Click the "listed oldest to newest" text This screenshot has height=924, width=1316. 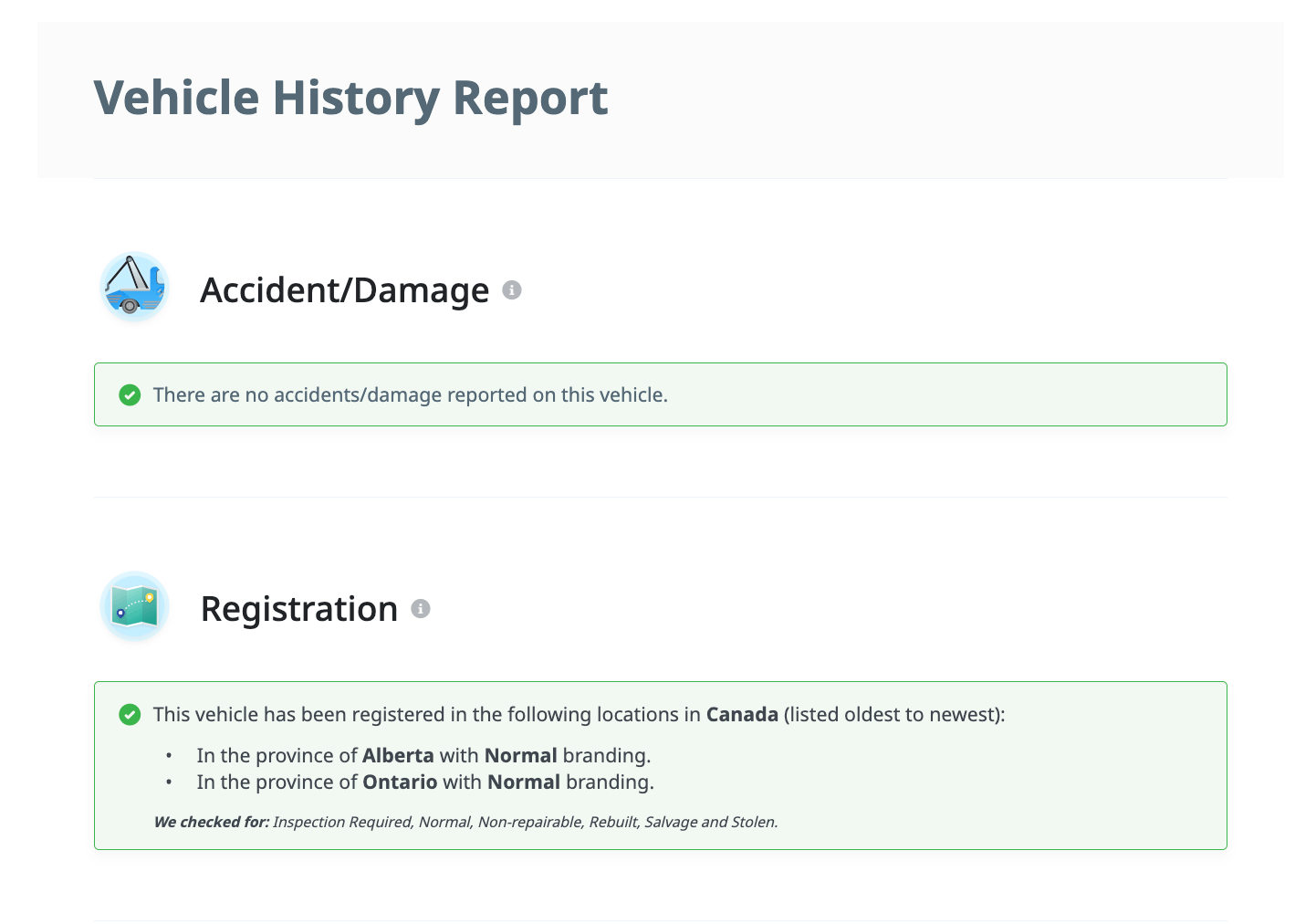tap(894, 715)
